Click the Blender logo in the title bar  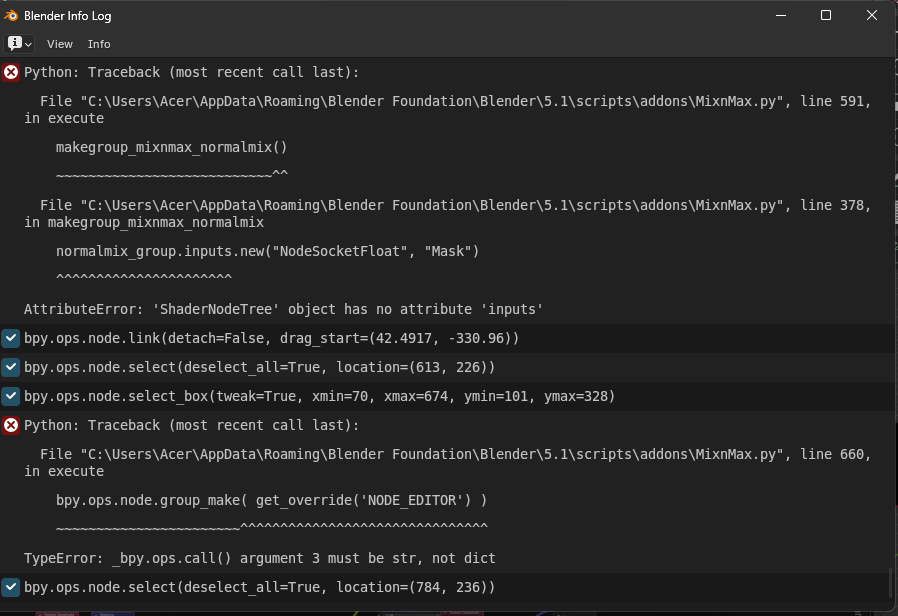(11, 15)
